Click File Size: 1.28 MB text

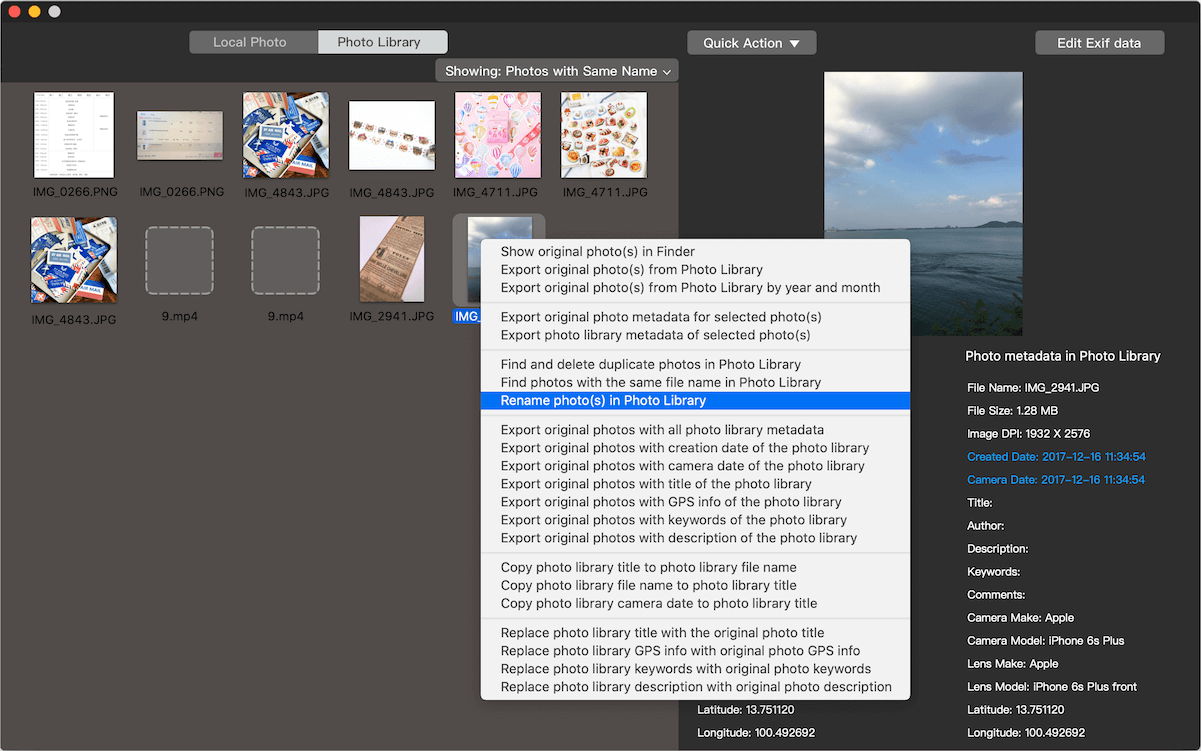point(1012,411)
